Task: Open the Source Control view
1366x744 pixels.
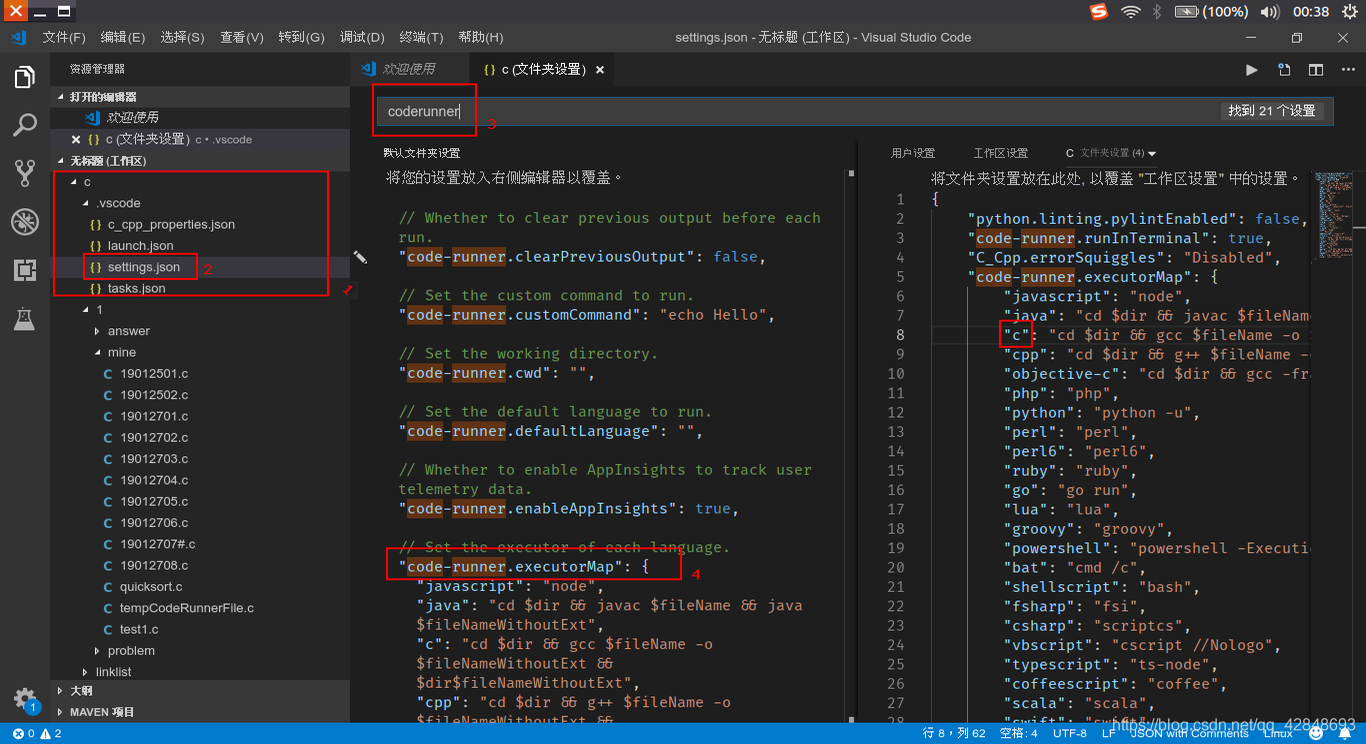Action: (24, 172)
